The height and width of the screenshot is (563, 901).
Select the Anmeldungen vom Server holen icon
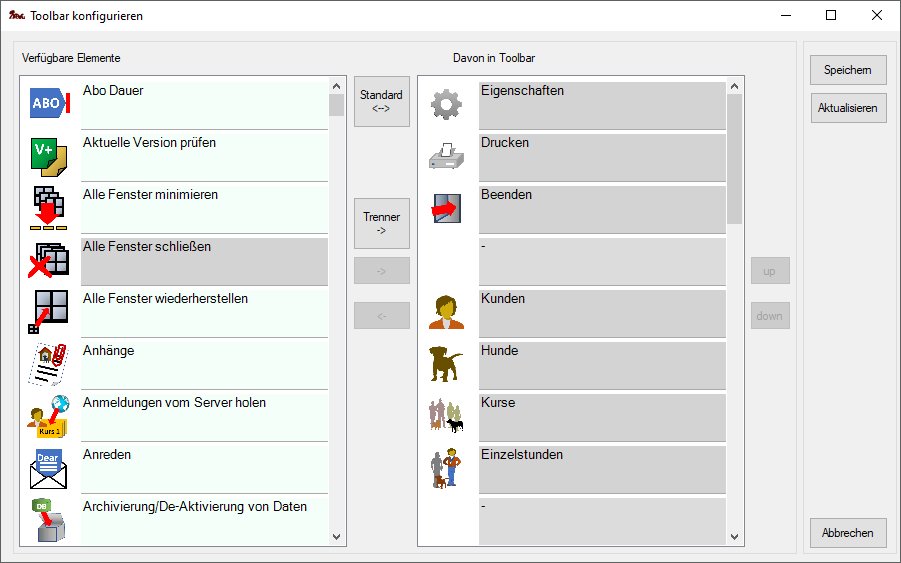(x=48, y=416)
